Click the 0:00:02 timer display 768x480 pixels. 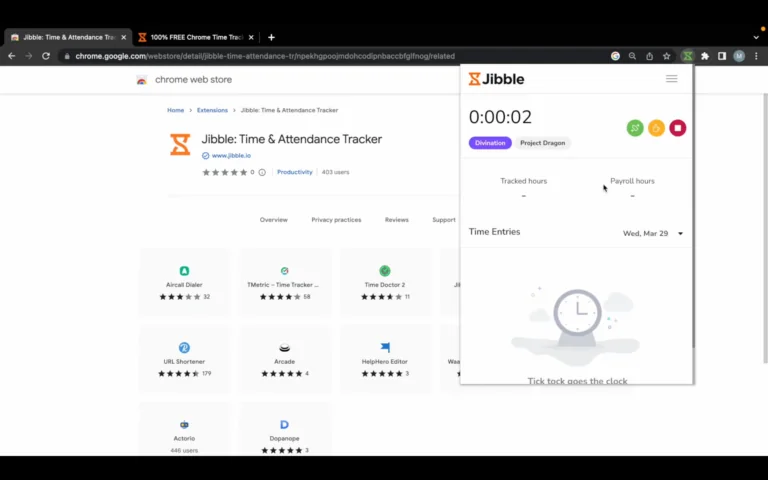pyautogui.click(x=500, y=117)
